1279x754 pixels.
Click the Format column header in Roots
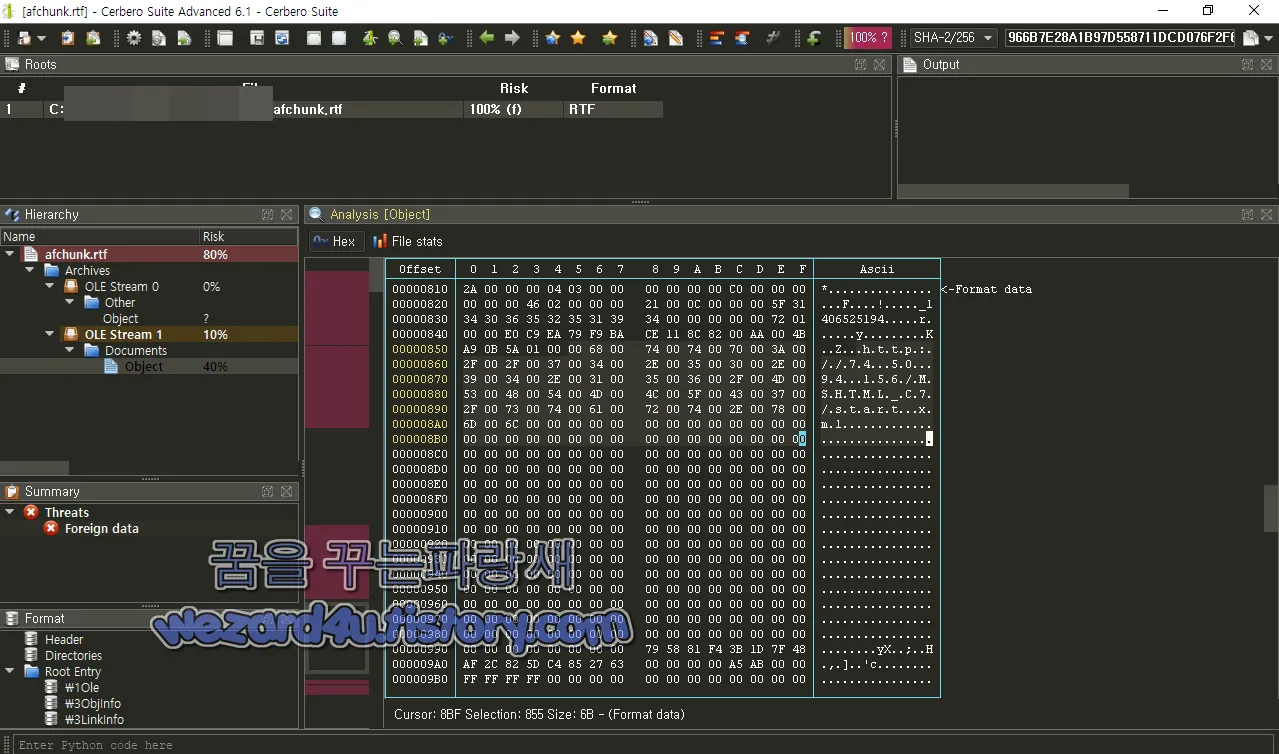pos(613,88)
